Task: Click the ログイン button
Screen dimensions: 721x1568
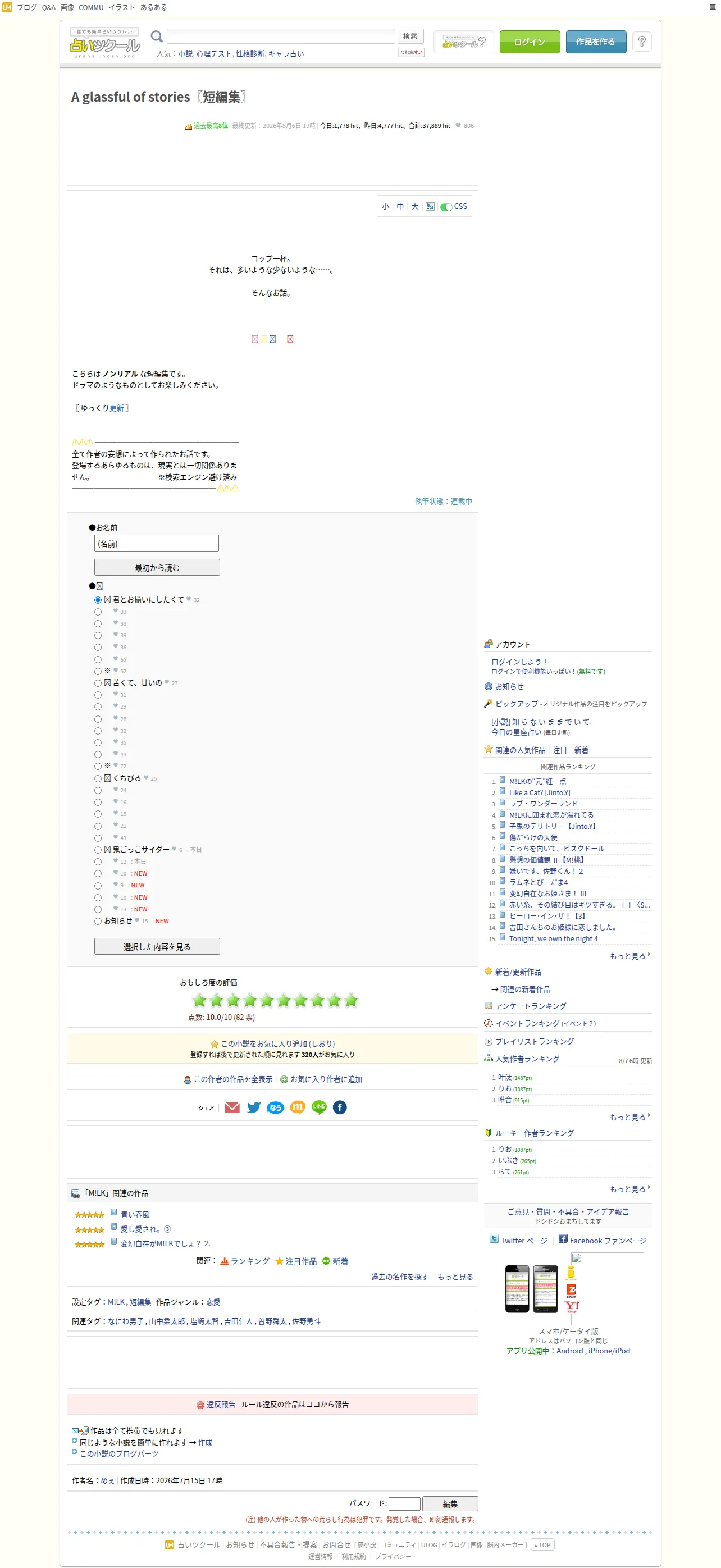Action: coord(530,42)
